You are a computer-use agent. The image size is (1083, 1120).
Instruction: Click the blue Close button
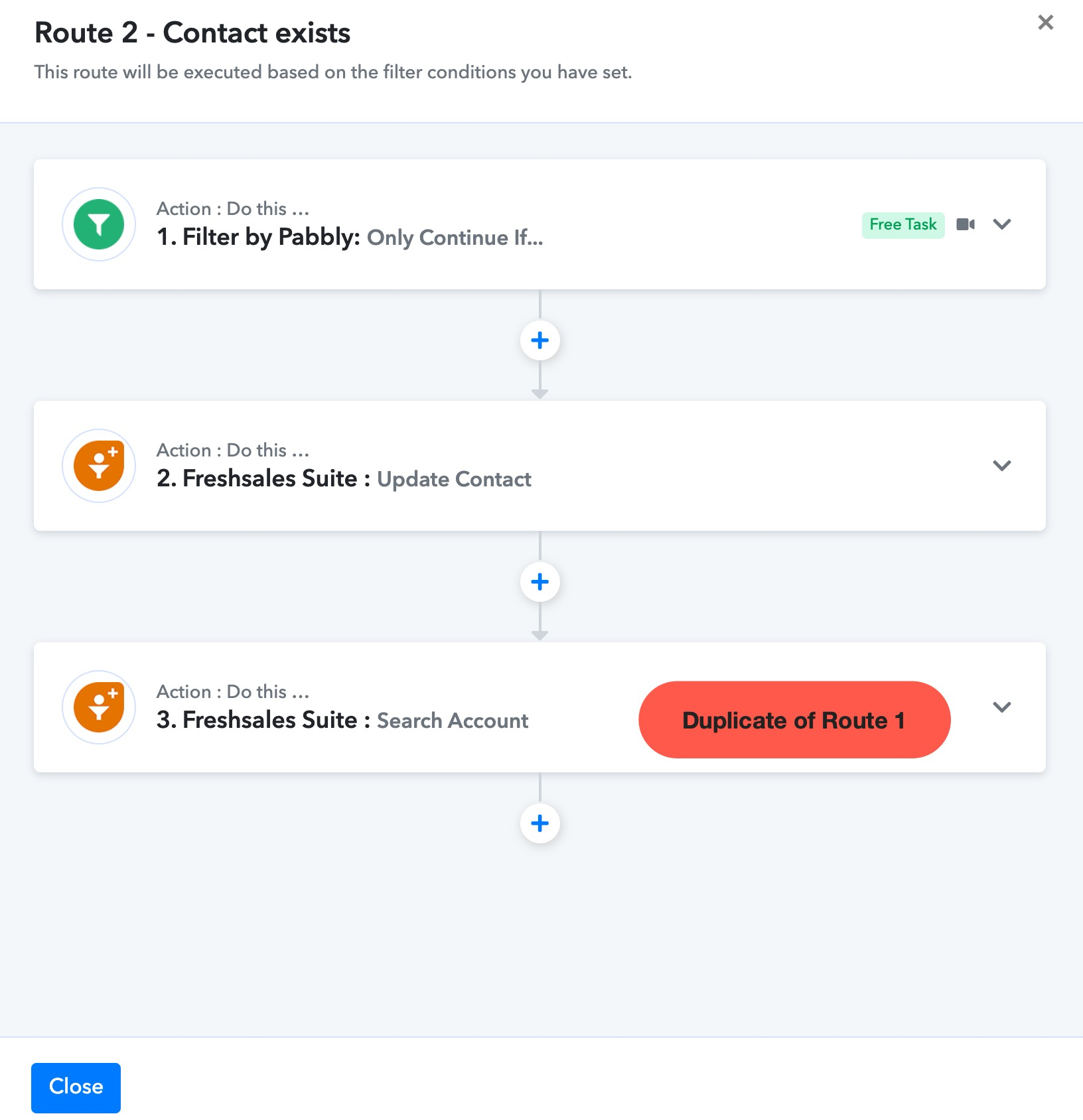click(76, 1087)
